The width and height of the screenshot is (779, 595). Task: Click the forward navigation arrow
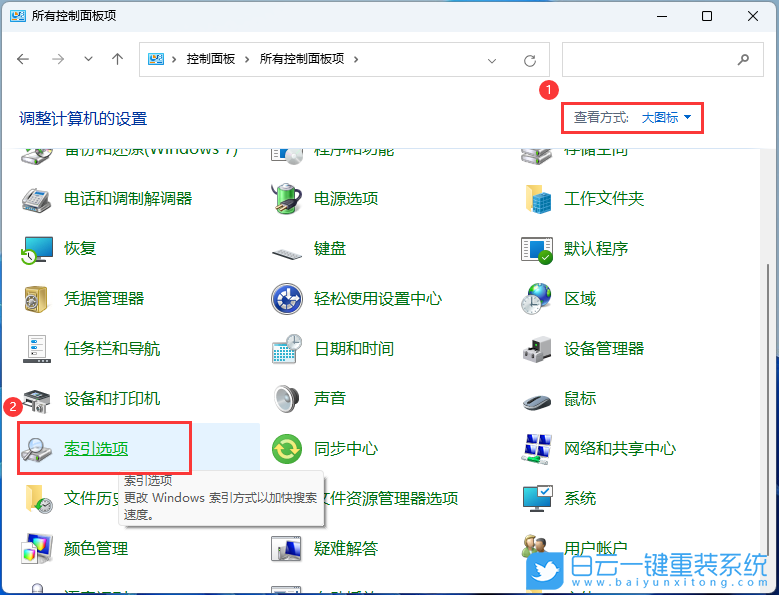(58, 59)
